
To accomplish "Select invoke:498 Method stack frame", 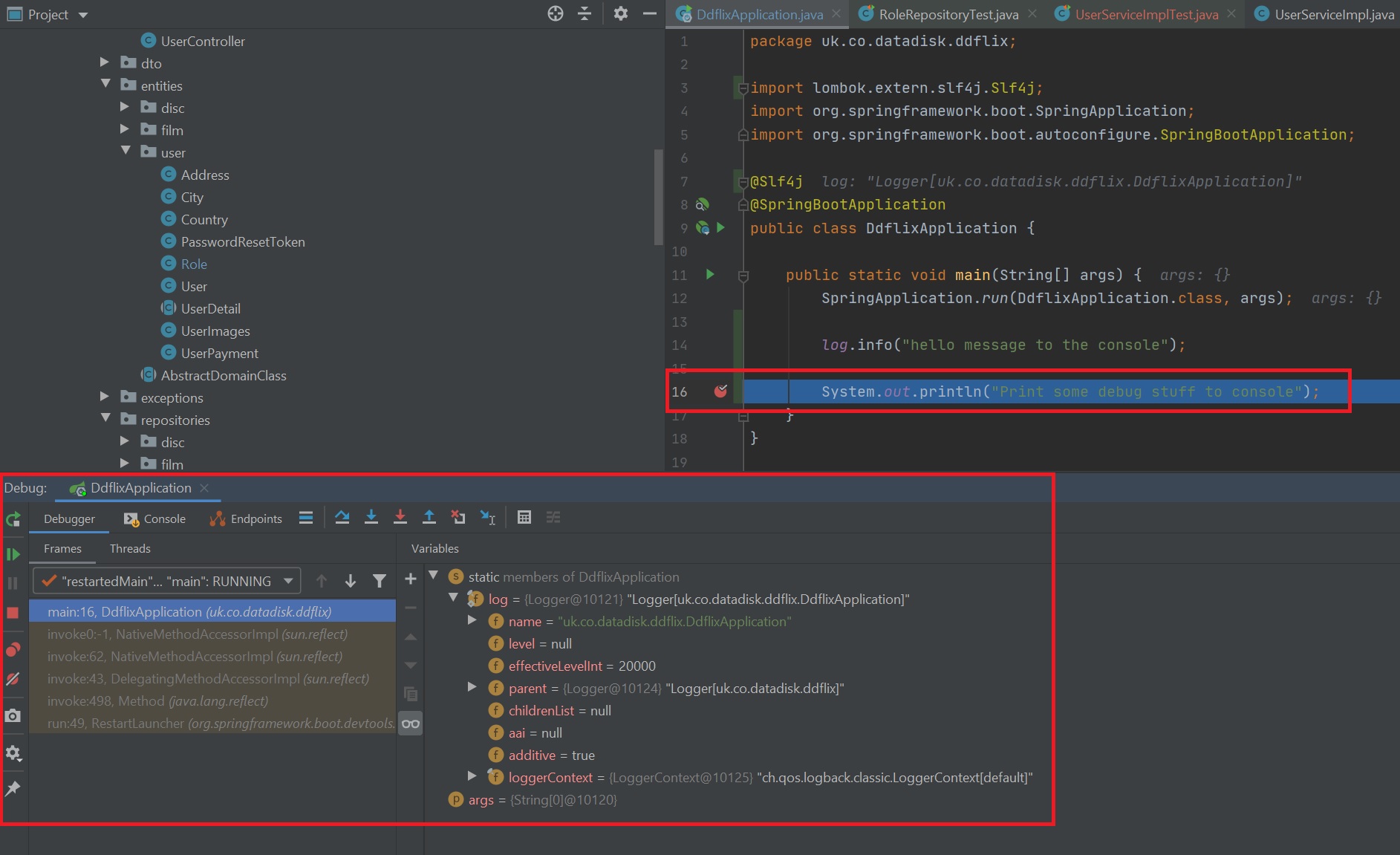I will click(157, 701).
